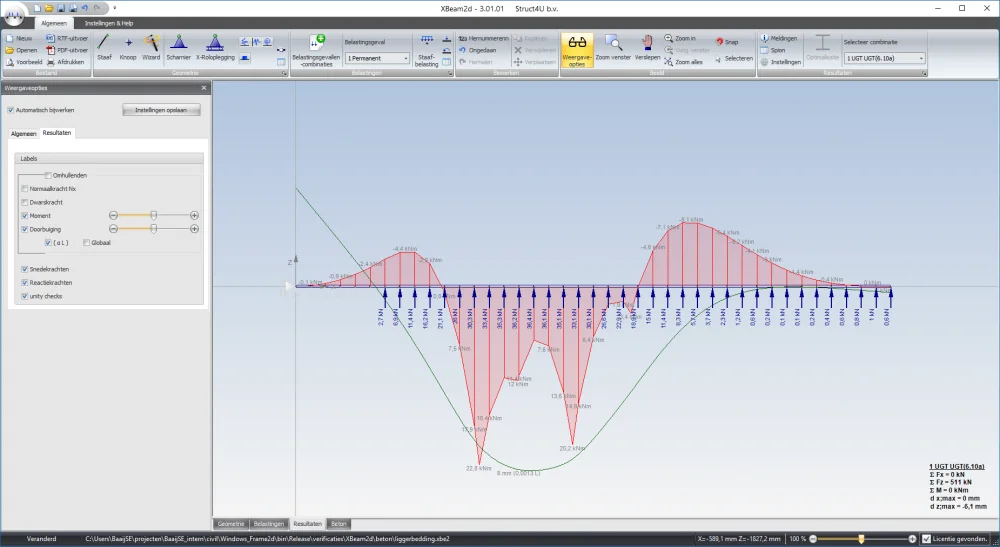Open Spion window

click(772, 50)
